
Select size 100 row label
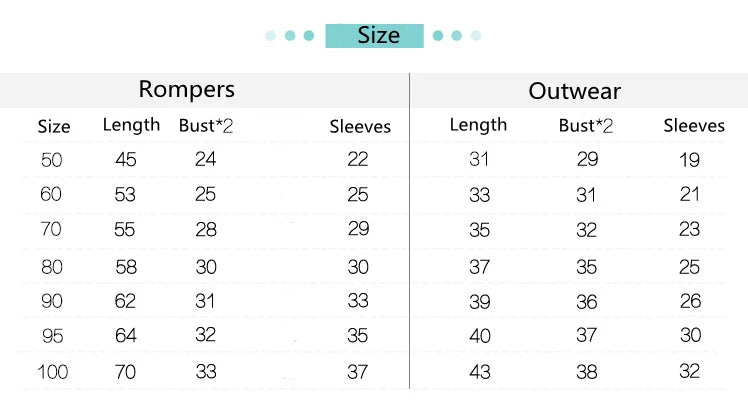pos(51,373)
